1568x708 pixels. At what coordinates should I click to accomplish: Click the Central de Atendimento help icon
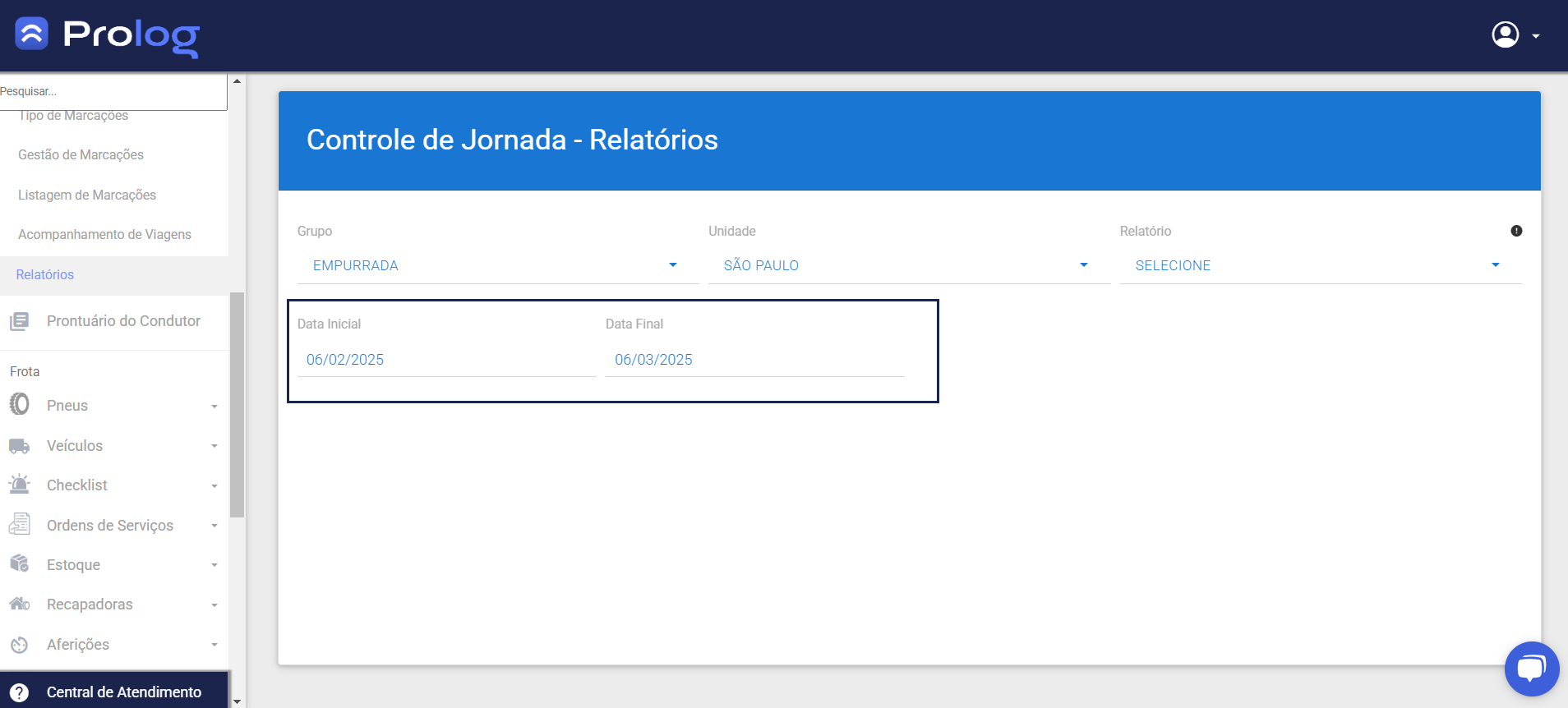19,692
